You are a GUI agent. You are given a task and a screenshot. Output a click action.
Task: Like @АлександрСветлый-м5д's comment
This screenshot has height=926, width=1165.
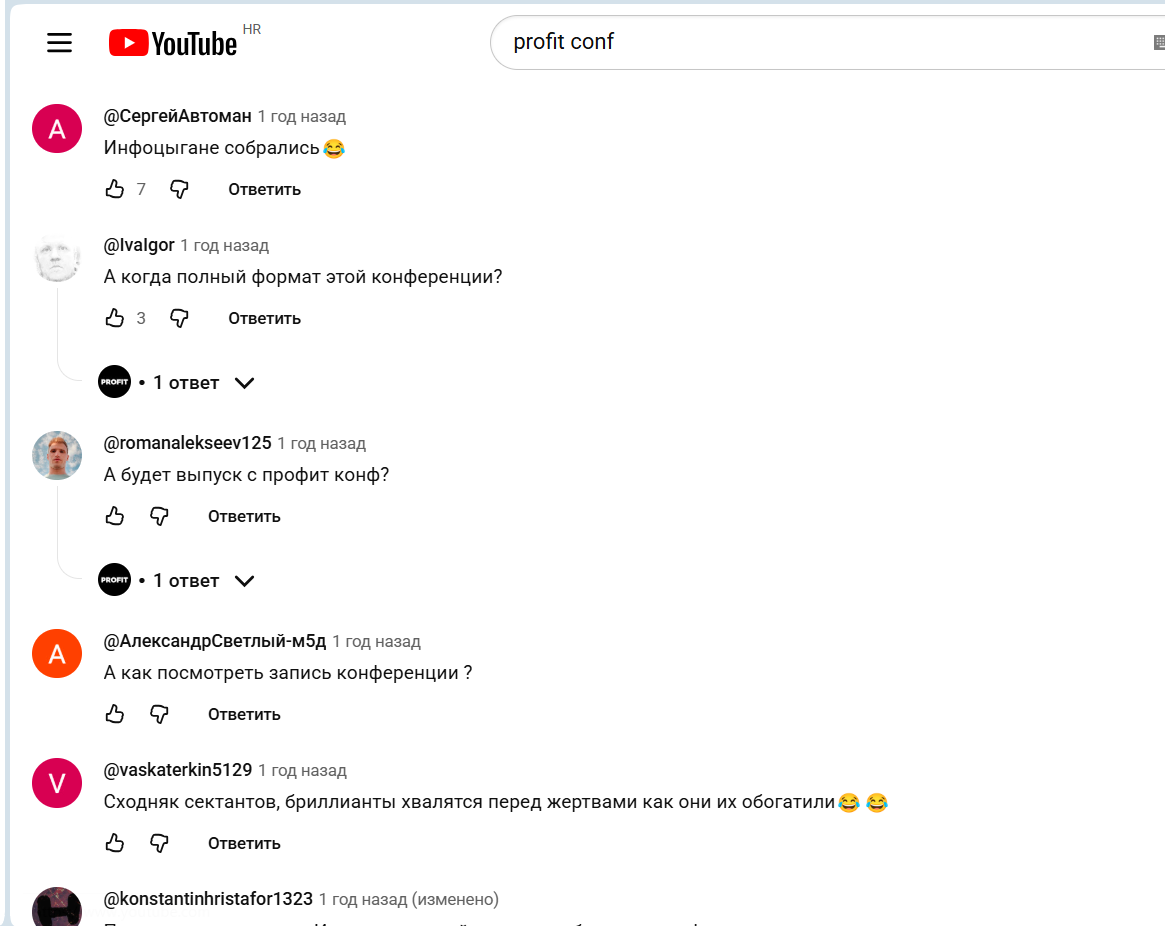pyautogui.click(x=115, y=714)
